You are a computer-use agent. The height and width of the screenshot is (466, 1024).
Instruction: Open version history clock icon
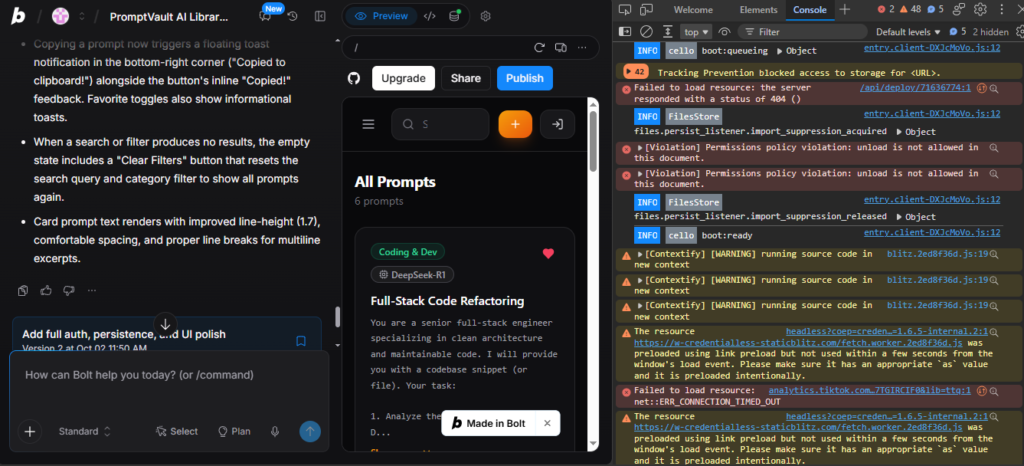point(293,16)
